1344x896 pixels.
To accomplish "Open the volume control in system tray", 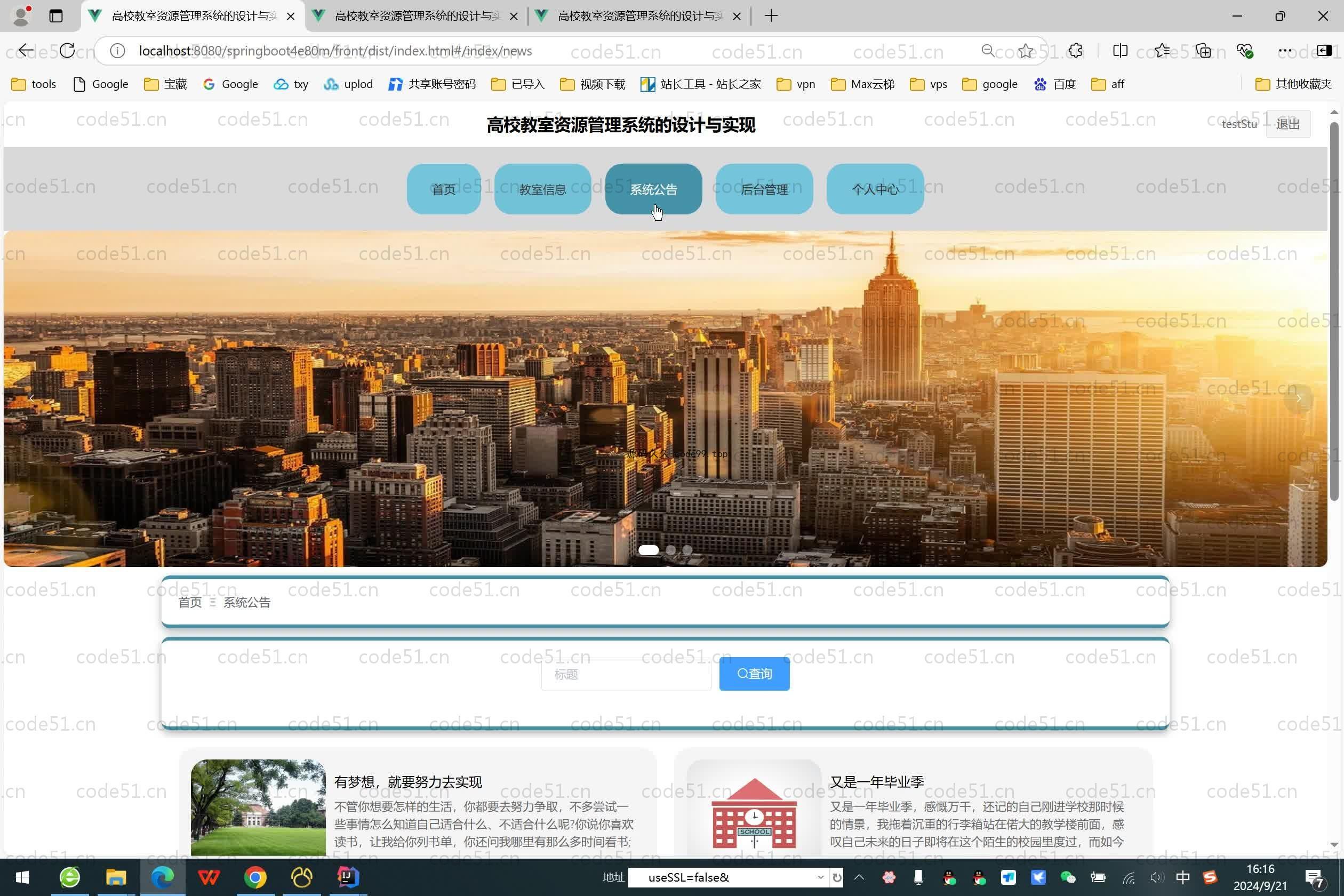I will click(1157, 877).
